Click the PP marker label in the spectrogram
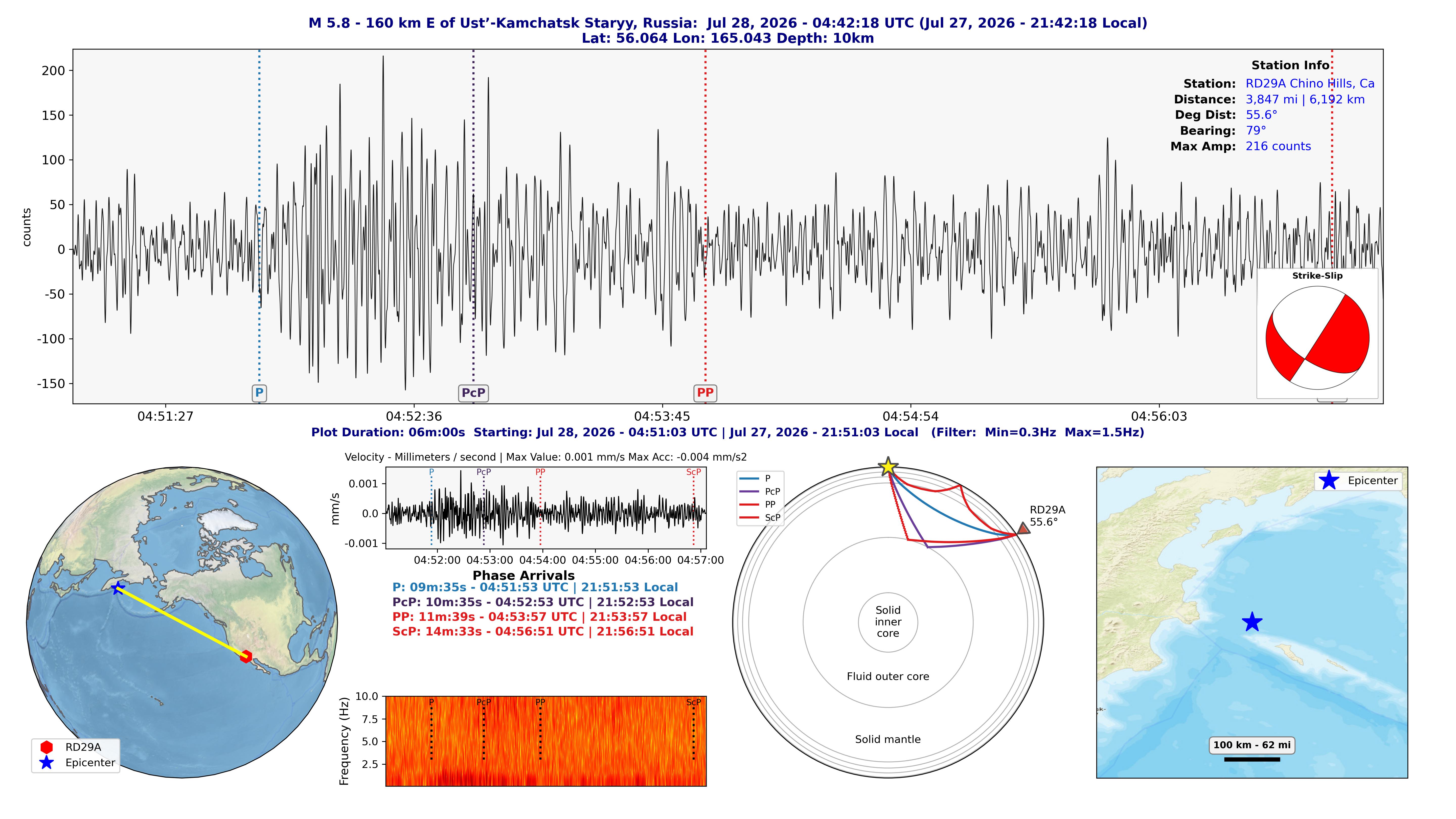The width and height of the screenshot is (1456, 819). click(x=540, y=702)
